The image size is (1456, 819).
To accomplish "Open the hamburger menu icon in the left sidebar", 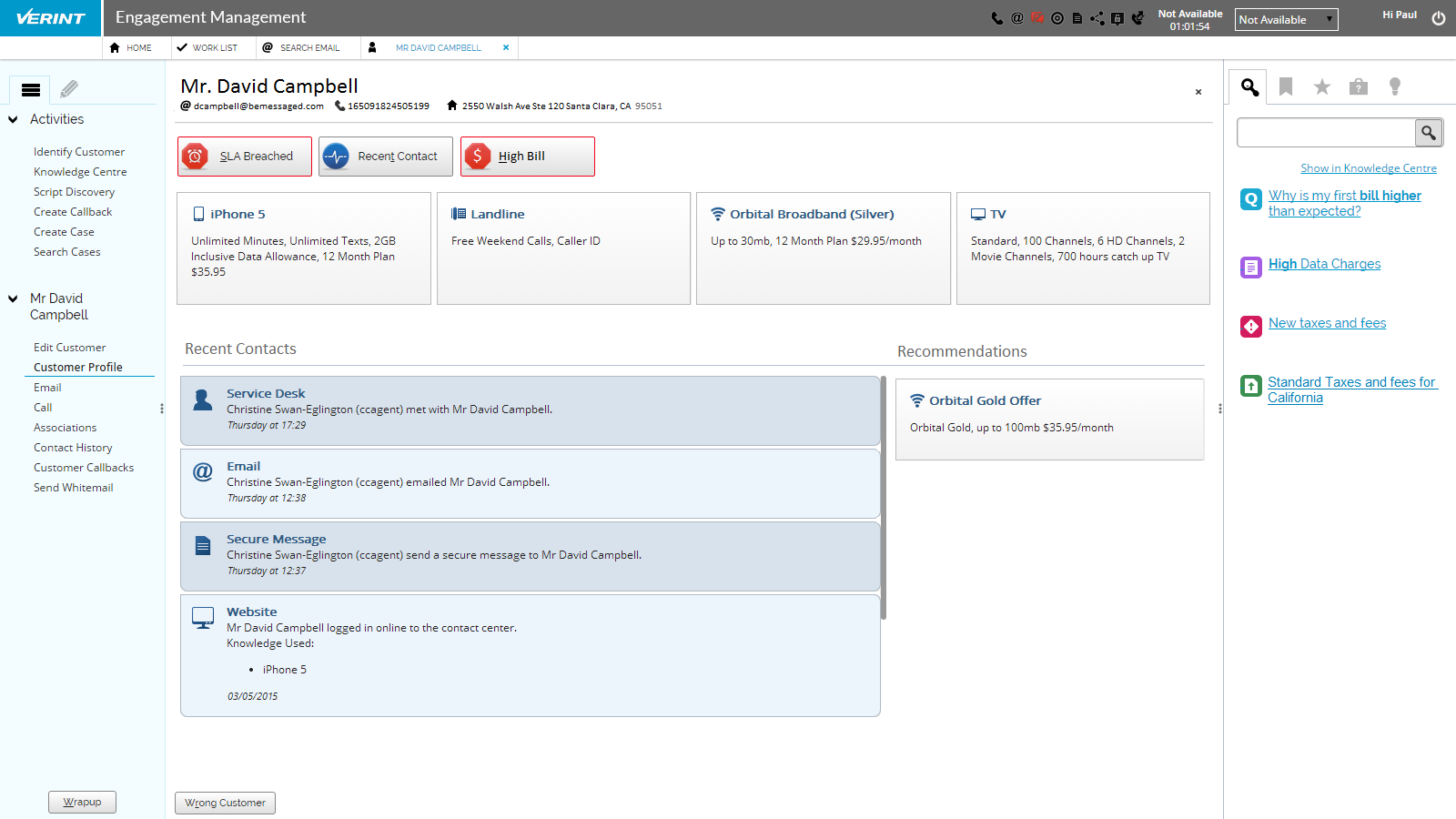I will [x=30, y=89].
